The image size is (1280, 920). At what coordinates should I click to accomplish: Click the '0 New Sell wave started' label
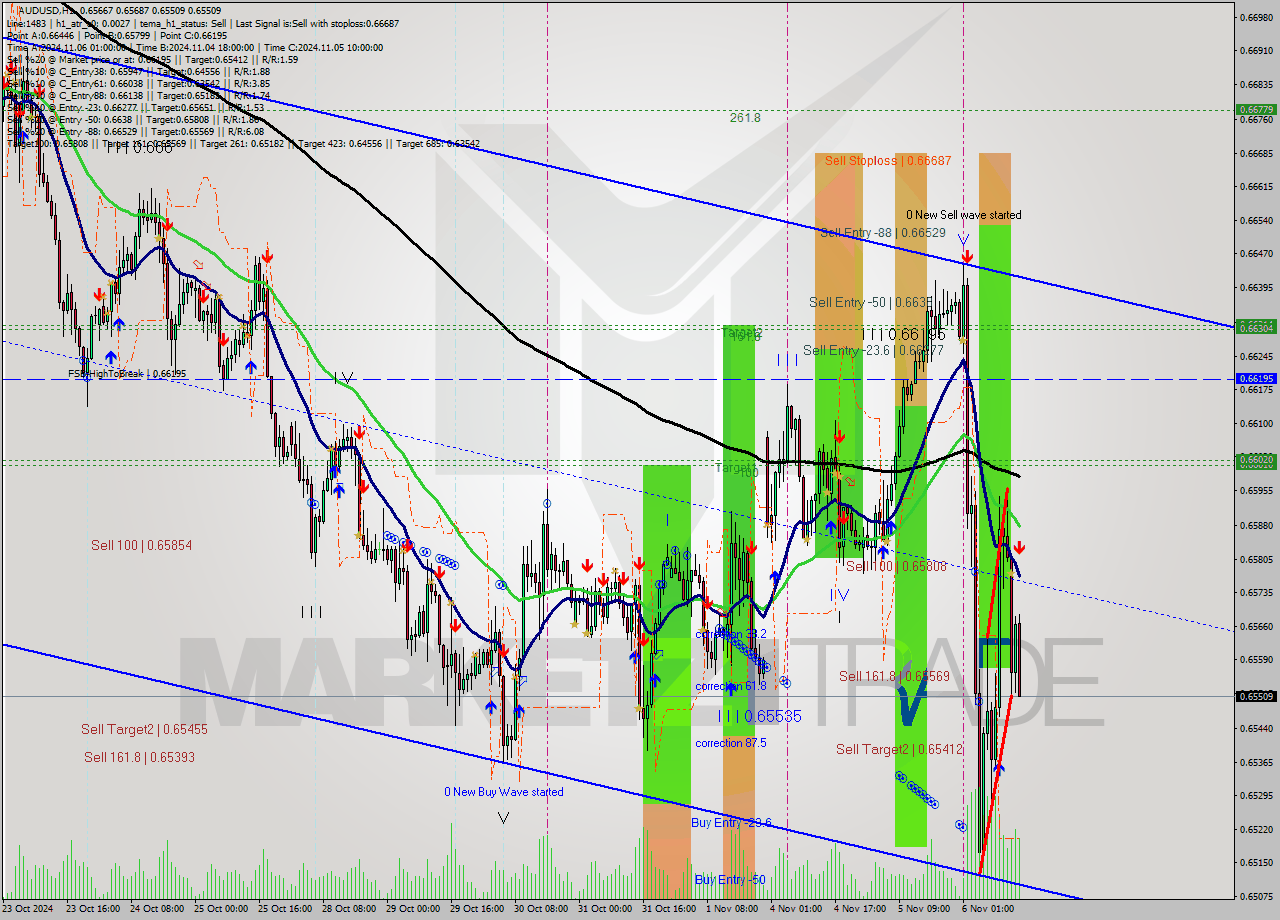tap(964, 215)
